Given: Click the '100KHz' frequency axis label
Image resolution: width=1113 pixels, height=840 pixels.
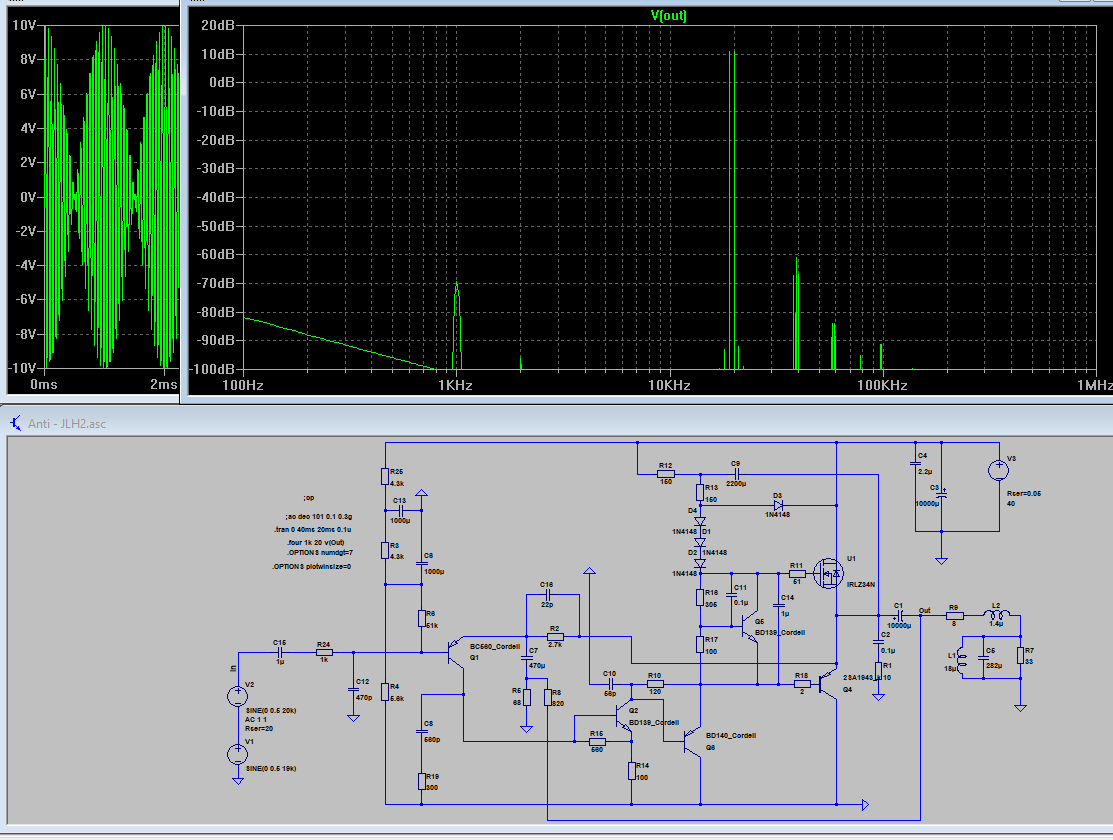Looking at the screenshot, I should pyautogui.click(x=882, y=385).
